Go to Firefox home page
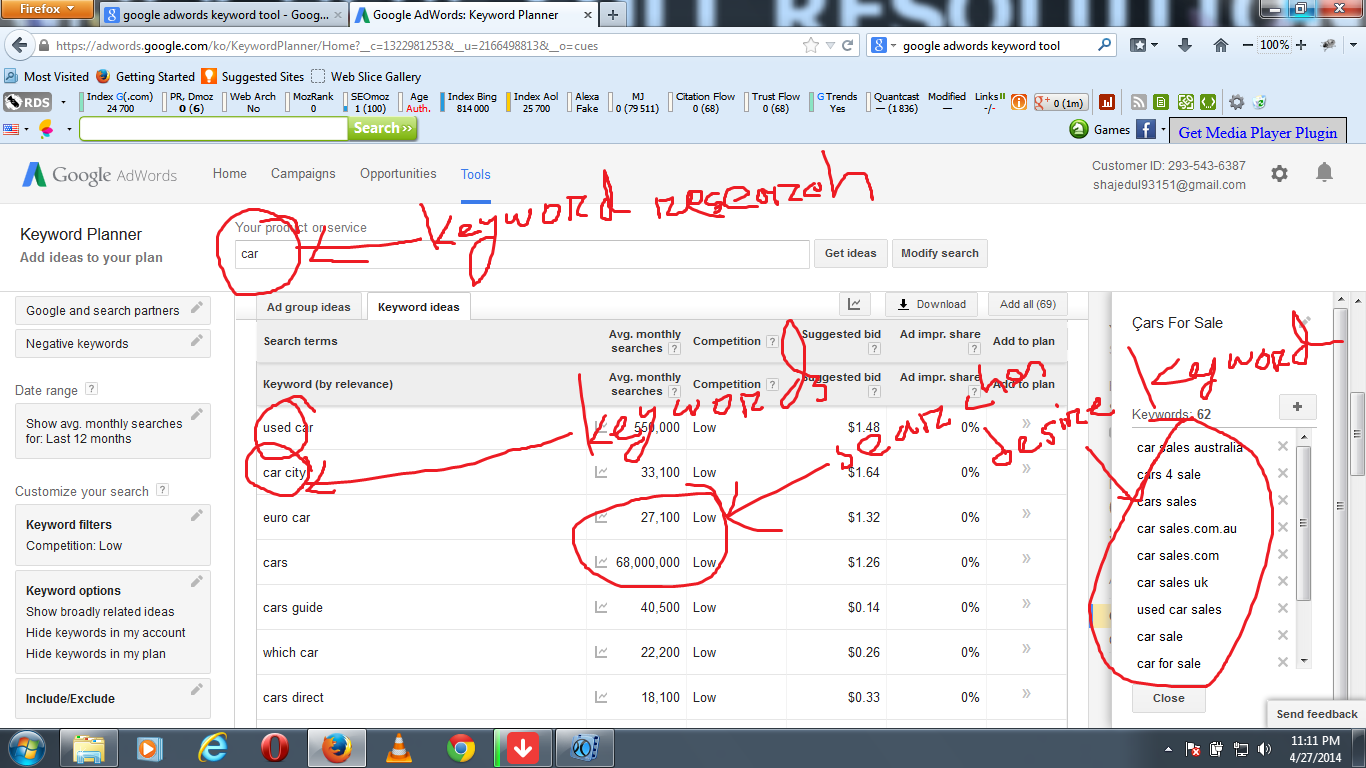 point(1220,45)
